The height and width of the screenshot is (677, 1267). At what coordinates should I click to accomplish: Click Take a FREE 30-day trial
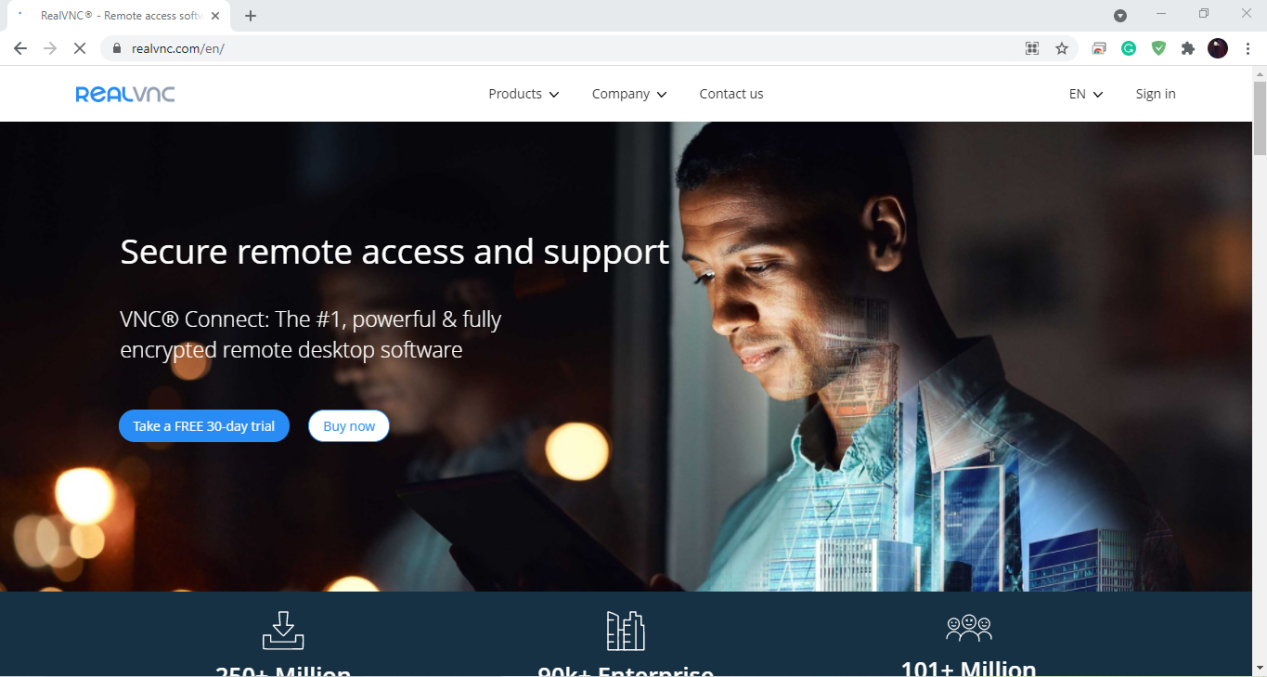[x=204, y=426]
